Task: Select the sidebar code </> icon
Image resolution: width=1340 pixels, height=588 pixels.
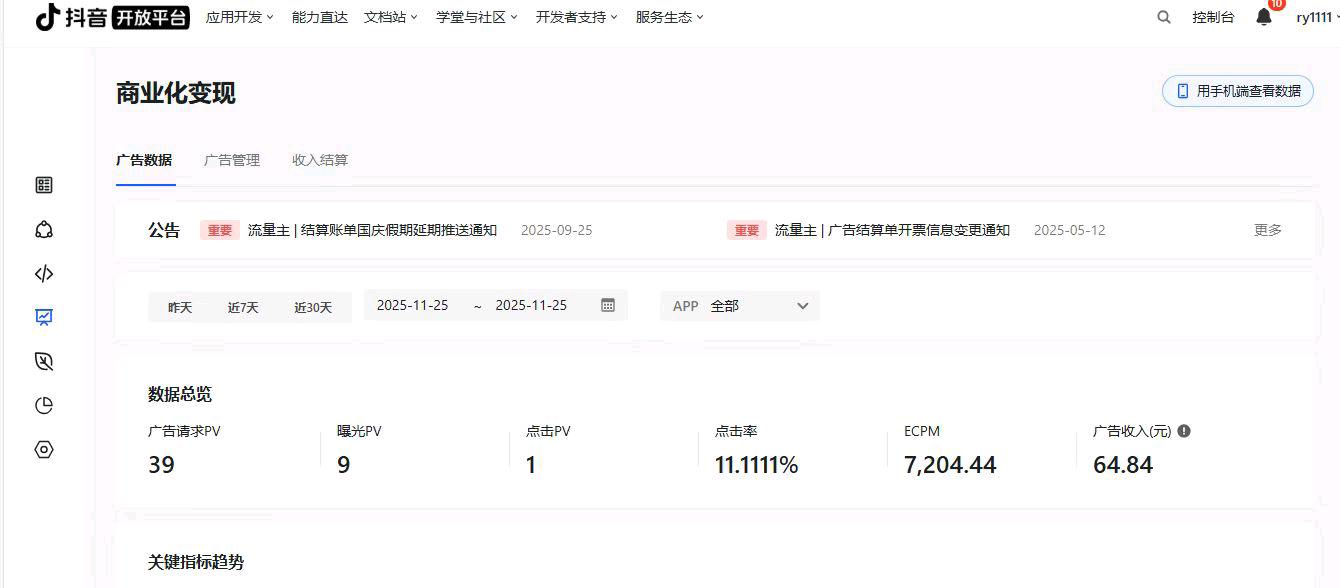Action: click(x=43, y=273)
